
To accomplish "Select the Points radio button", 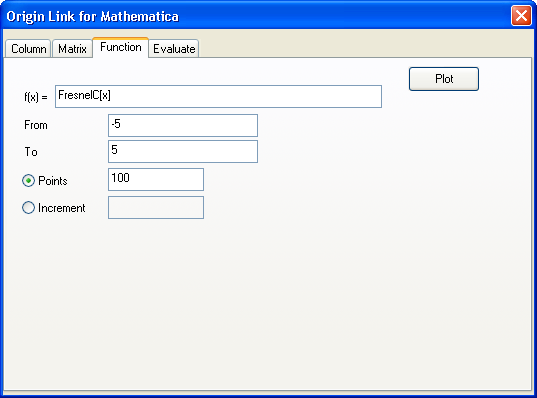I will (28, 181).
